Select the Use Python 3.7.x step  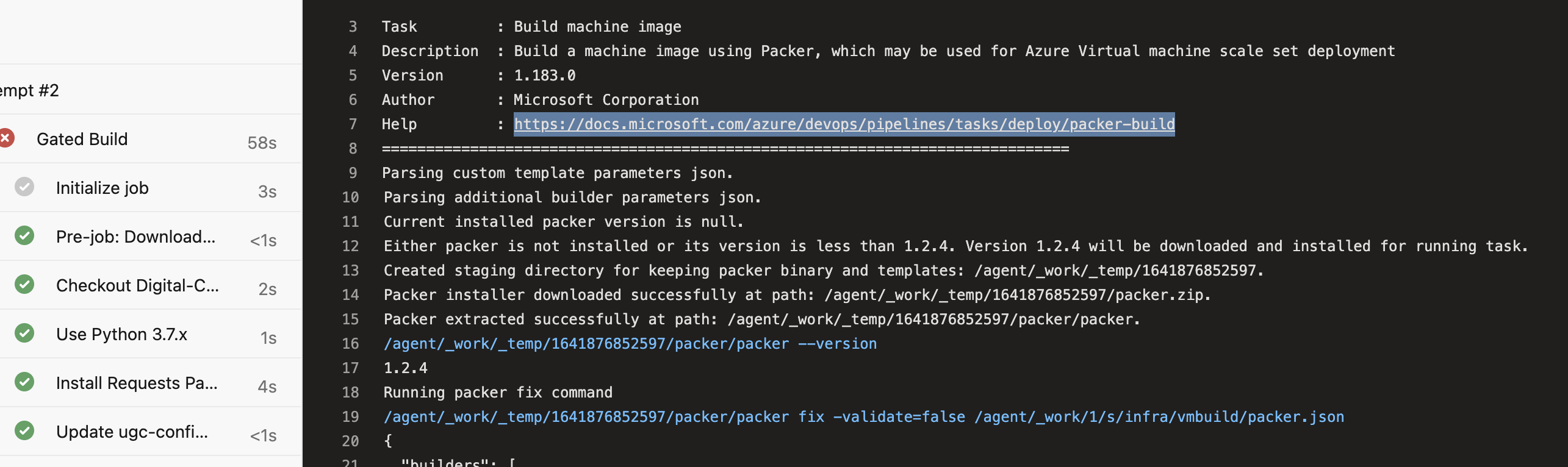tap(122, 333)
